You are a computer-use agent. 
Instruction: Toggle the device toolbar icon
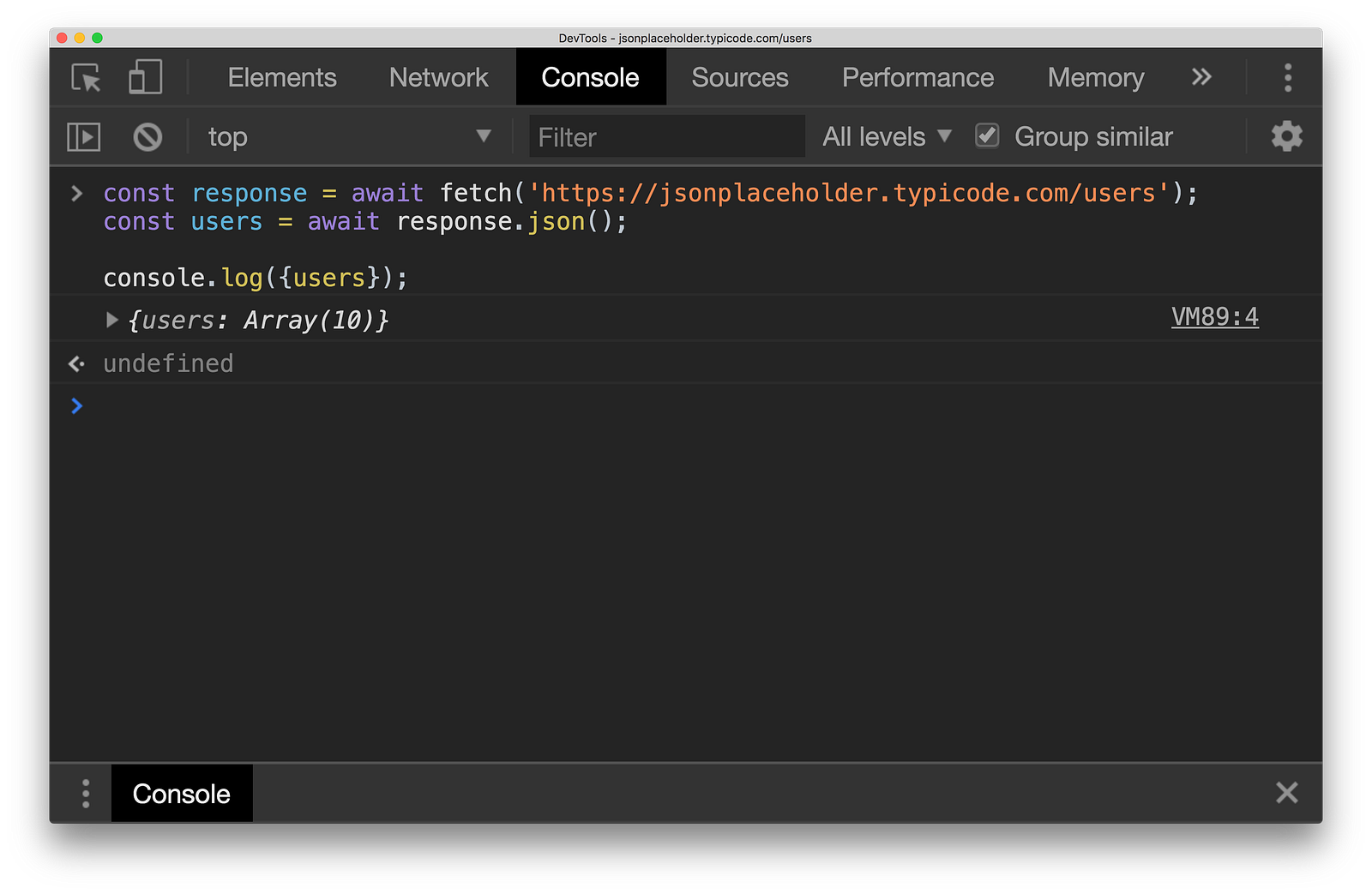pyautogui.click(x=145, y=77)
